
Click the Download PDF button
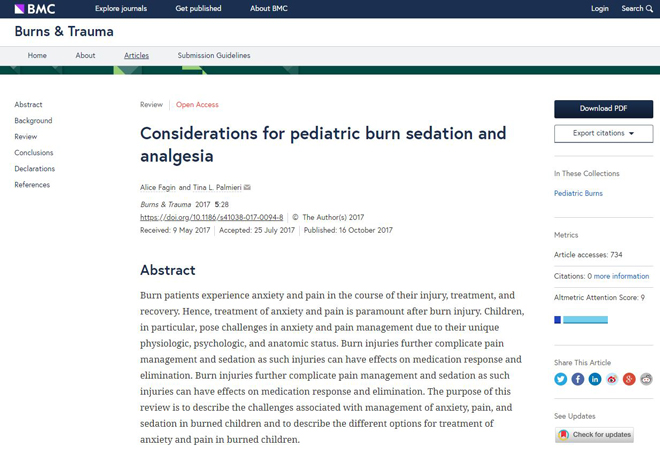pyautogui.click(x=604, y=109)
